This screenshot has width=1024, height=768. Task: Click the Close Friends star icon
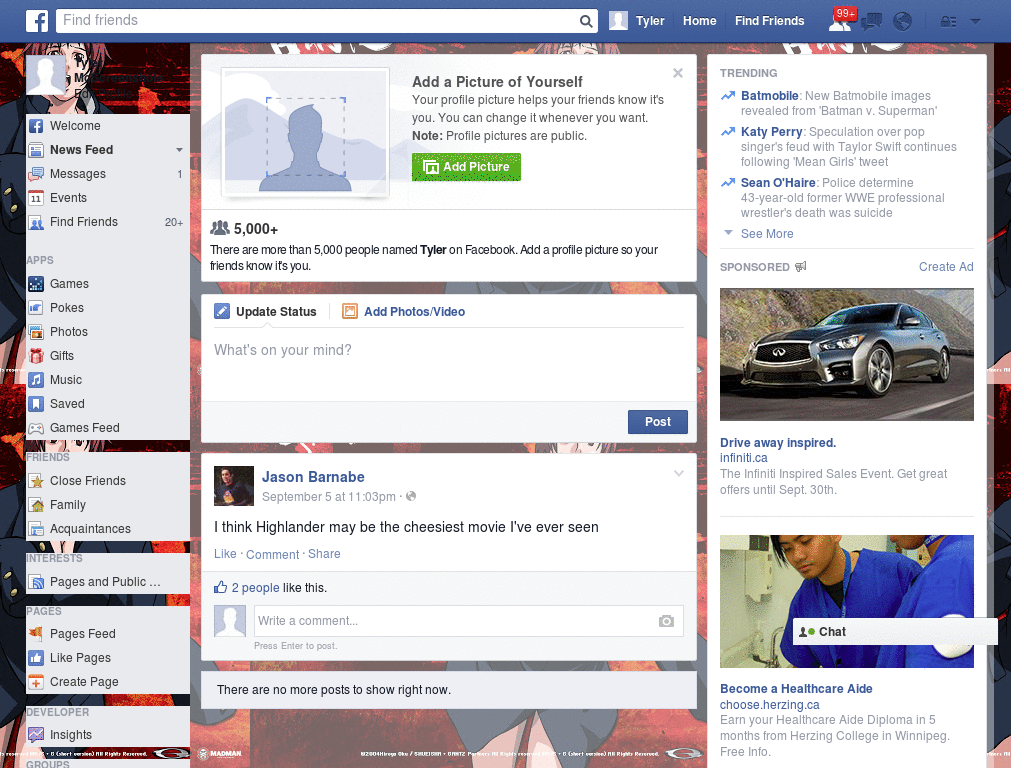[x=36, y=481]
